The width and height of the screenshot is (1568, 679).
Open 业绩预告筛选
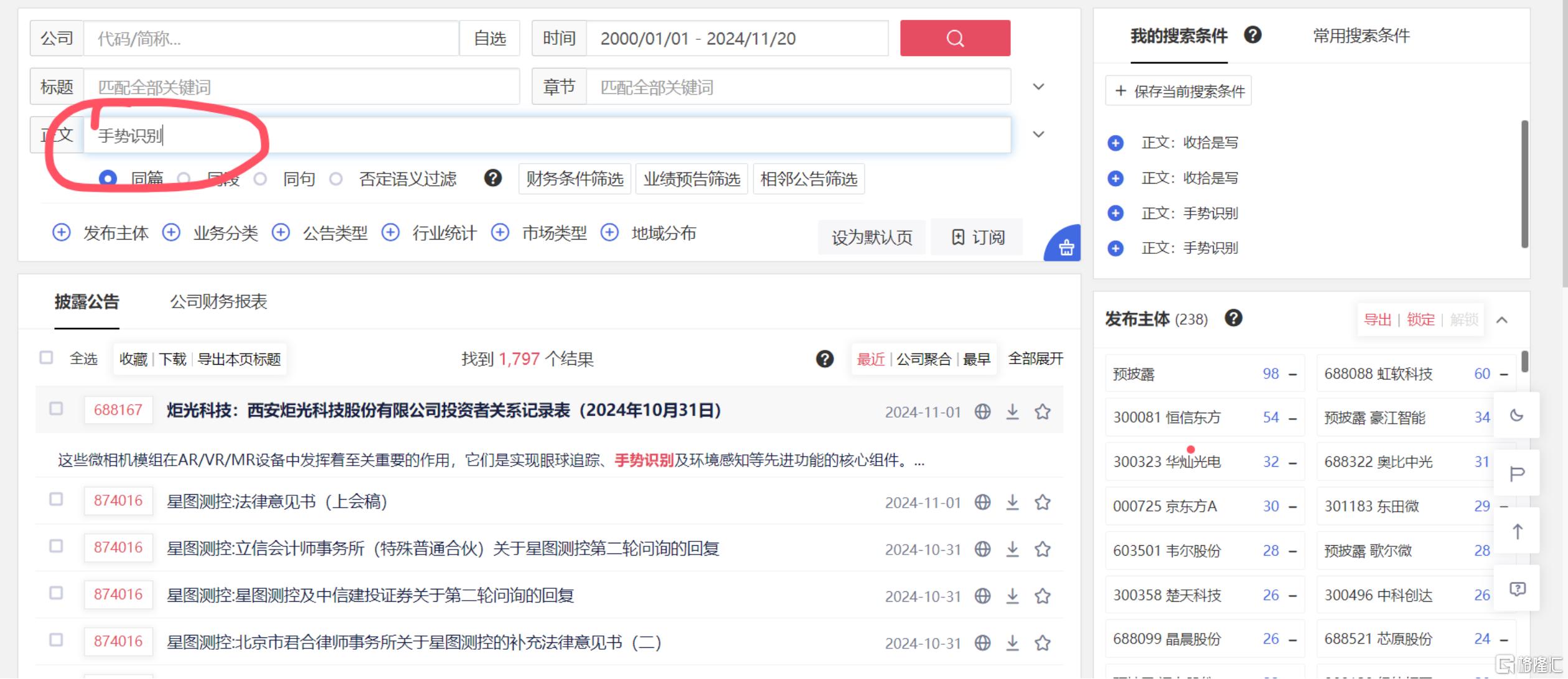click(x=692, y=179)
